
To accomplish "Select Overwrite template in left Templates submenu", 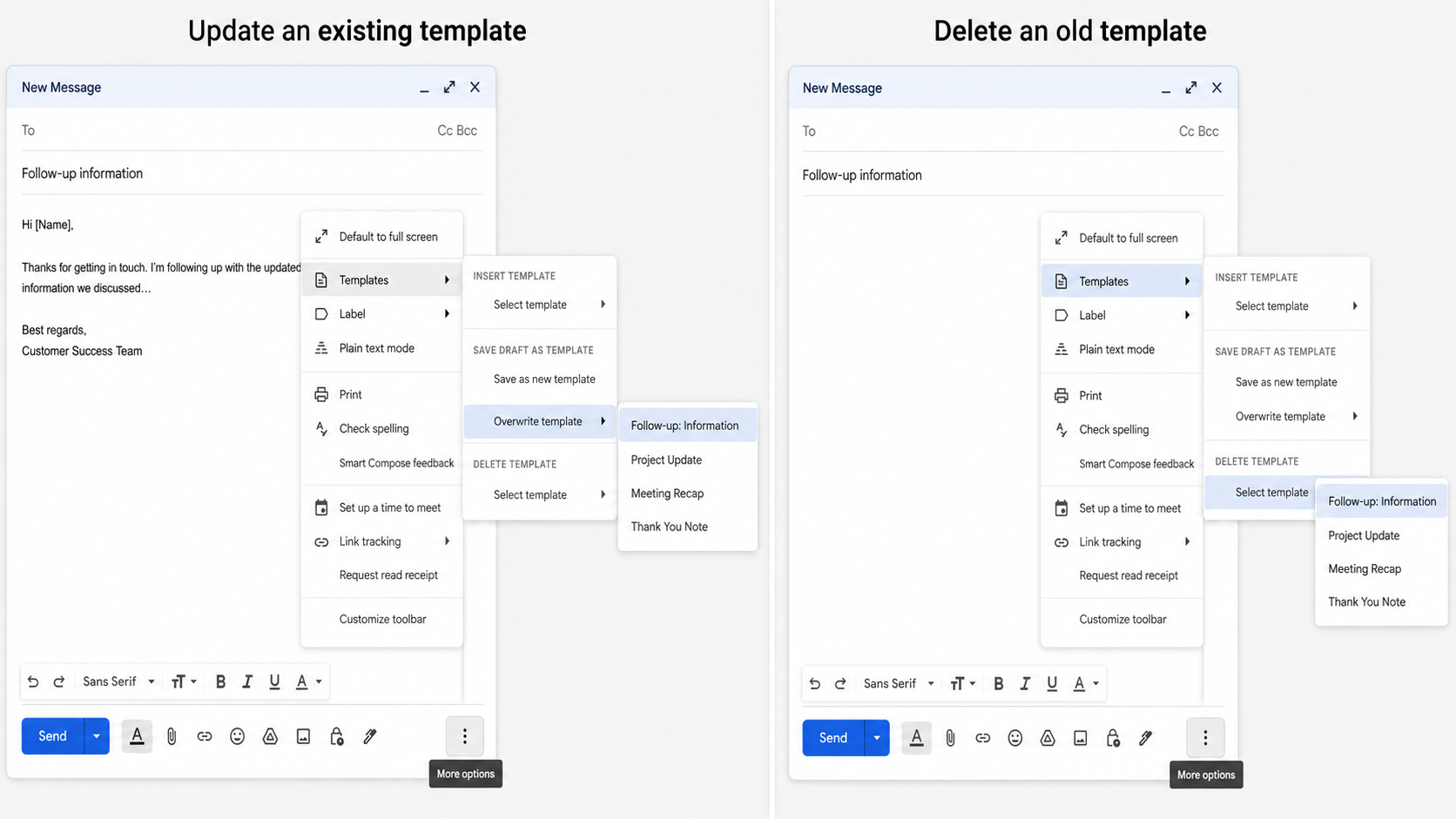I will point(540,421).
